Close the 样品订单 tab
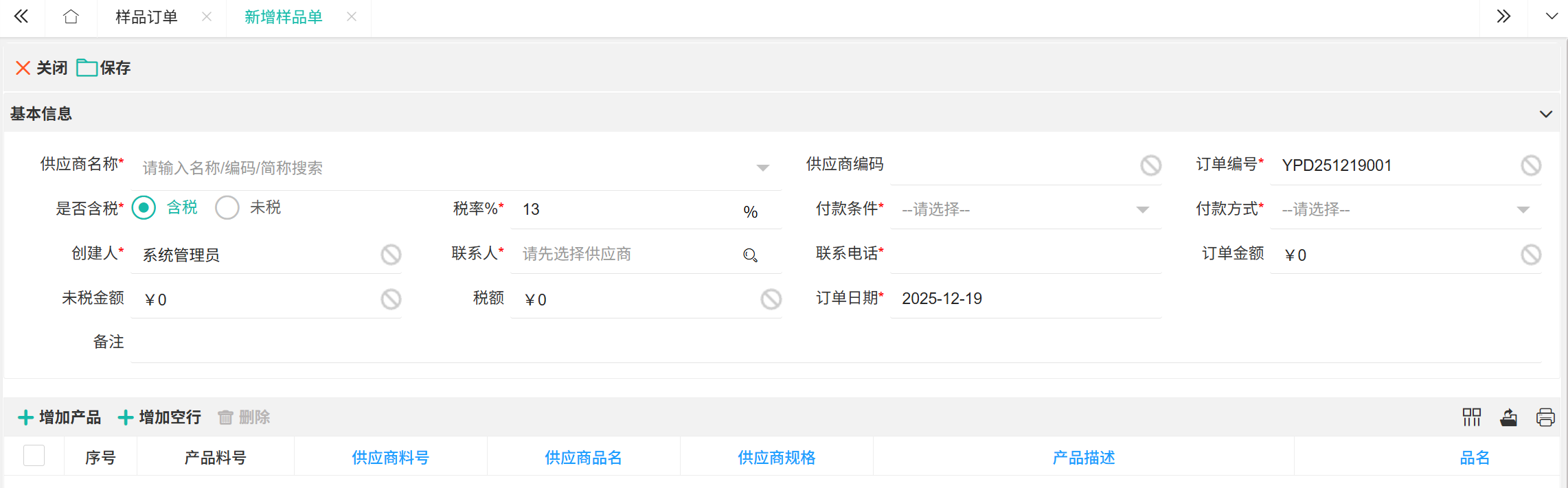Screen dimensions: 1568x488 click(206, 17)
